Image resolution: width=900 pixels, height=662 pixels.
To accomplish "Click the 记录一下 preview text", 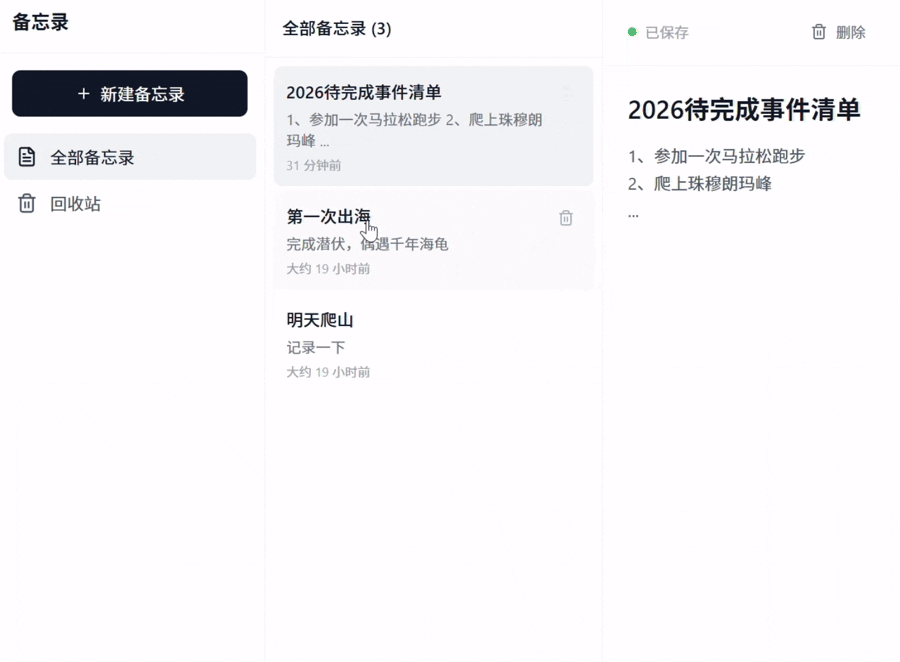I will coord(315,347).
